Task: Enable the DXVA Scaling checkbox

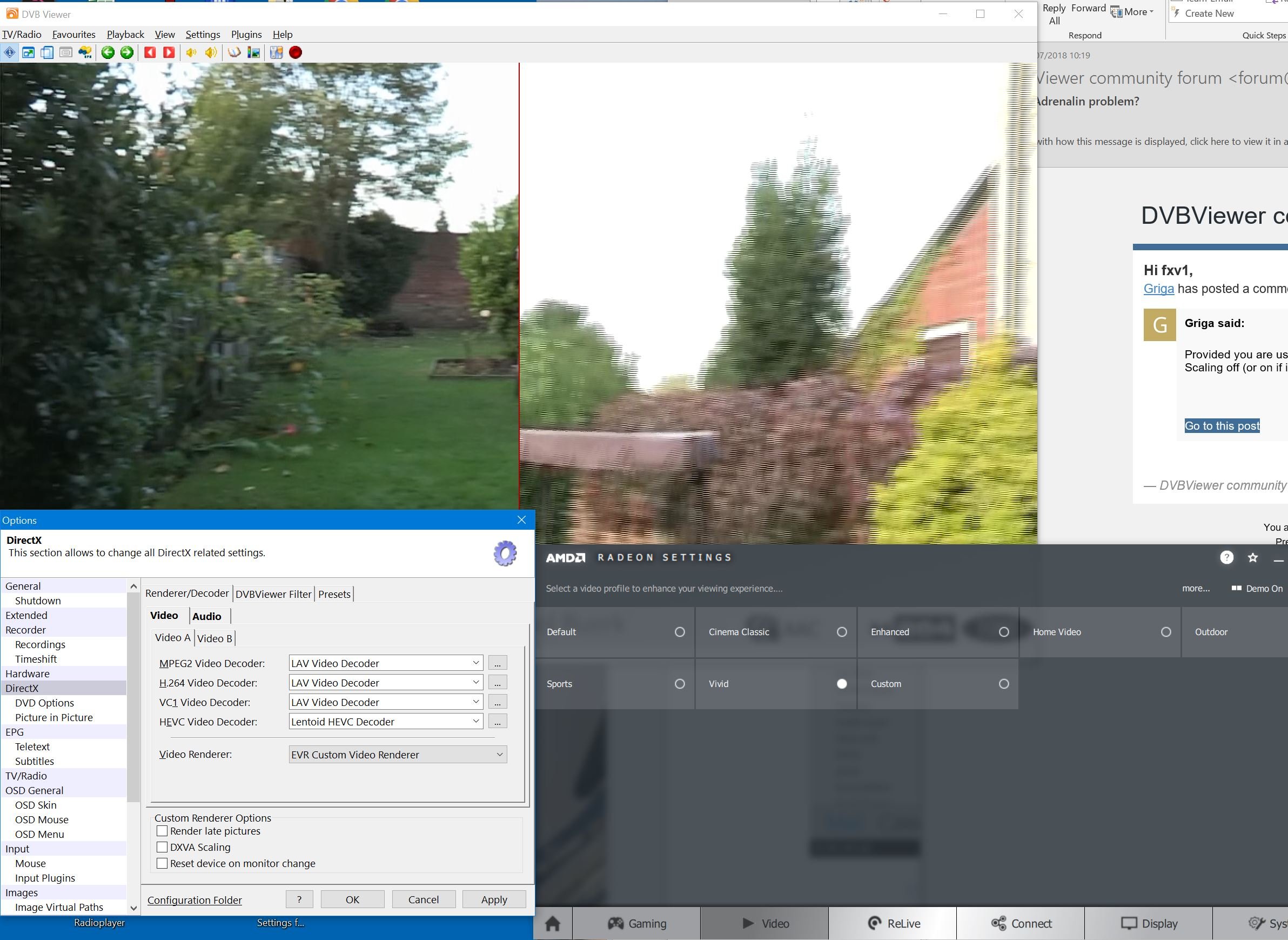Action: [x=162, y=847]
